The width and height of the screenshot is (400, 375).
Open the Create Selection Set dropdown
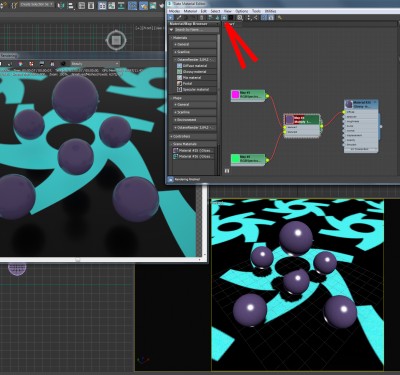(x=37, y=5)
